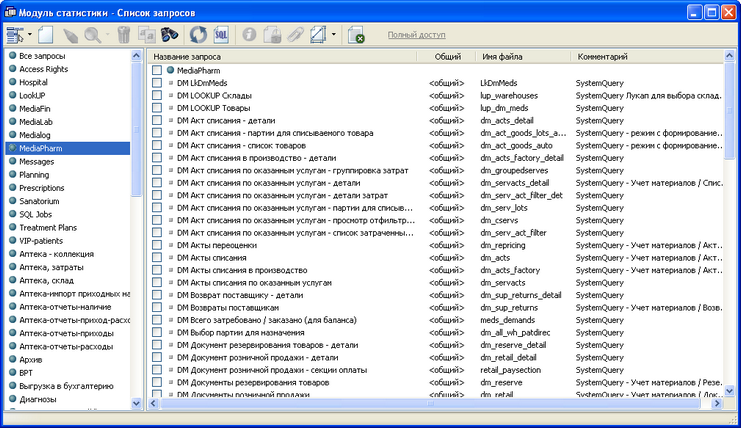Select the 'Выгрузка в бухгалтерию' category
Viewport: 741px width, 428px height.
point(66,386)
